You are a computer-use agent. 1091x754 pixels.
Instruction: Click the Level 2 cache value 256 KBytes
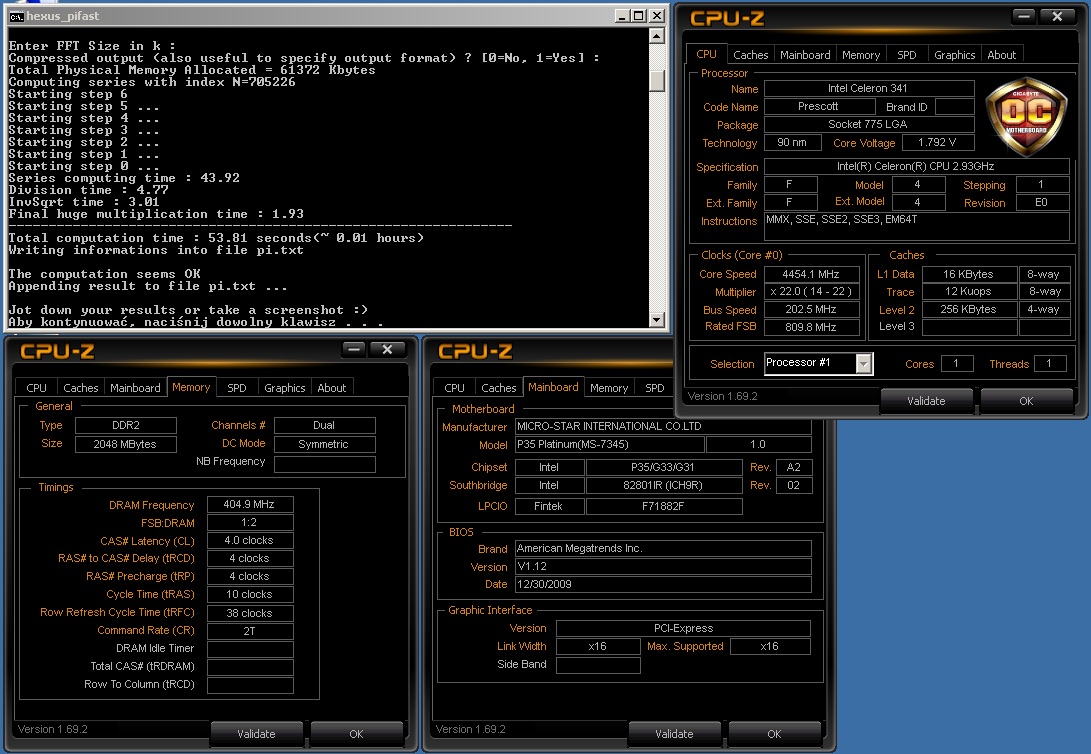(x=969, y=309)
